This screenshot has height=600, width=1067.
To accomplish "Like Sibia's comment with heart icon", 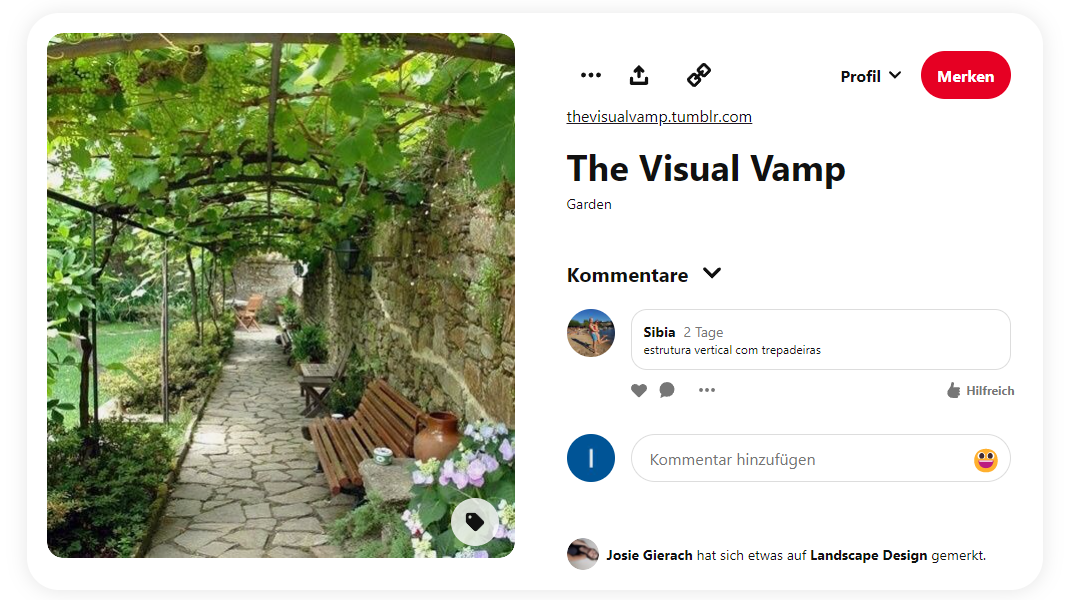I will 639,390.
